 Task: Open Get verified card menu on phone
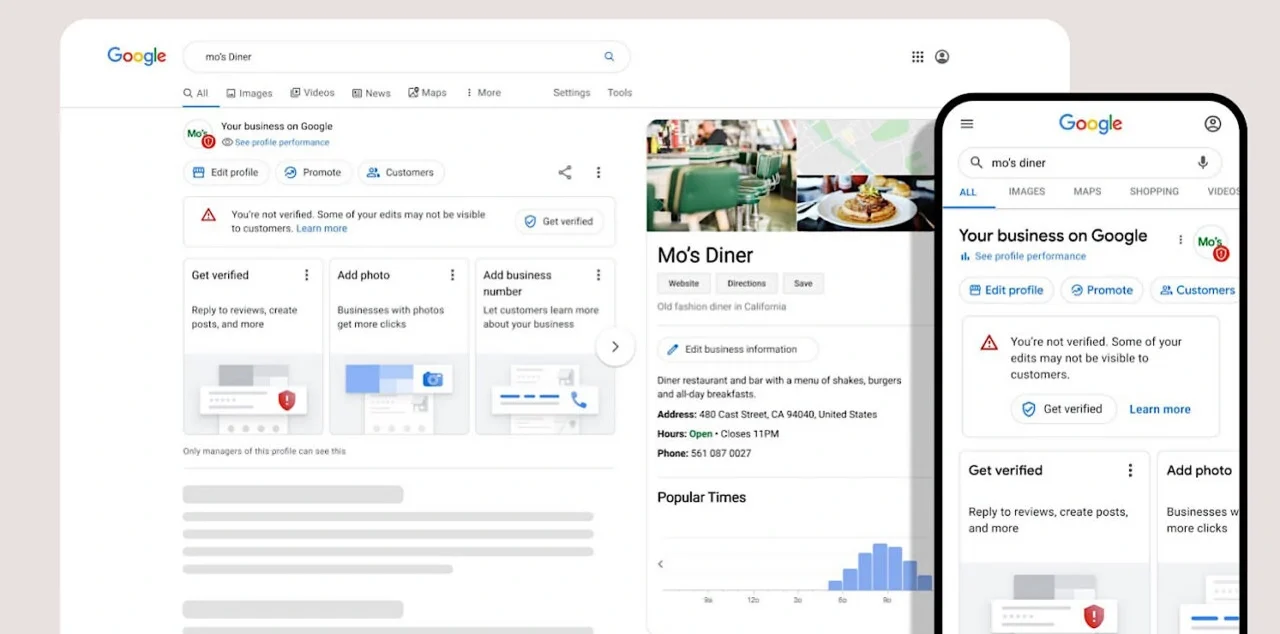[x=1131, y=470]
